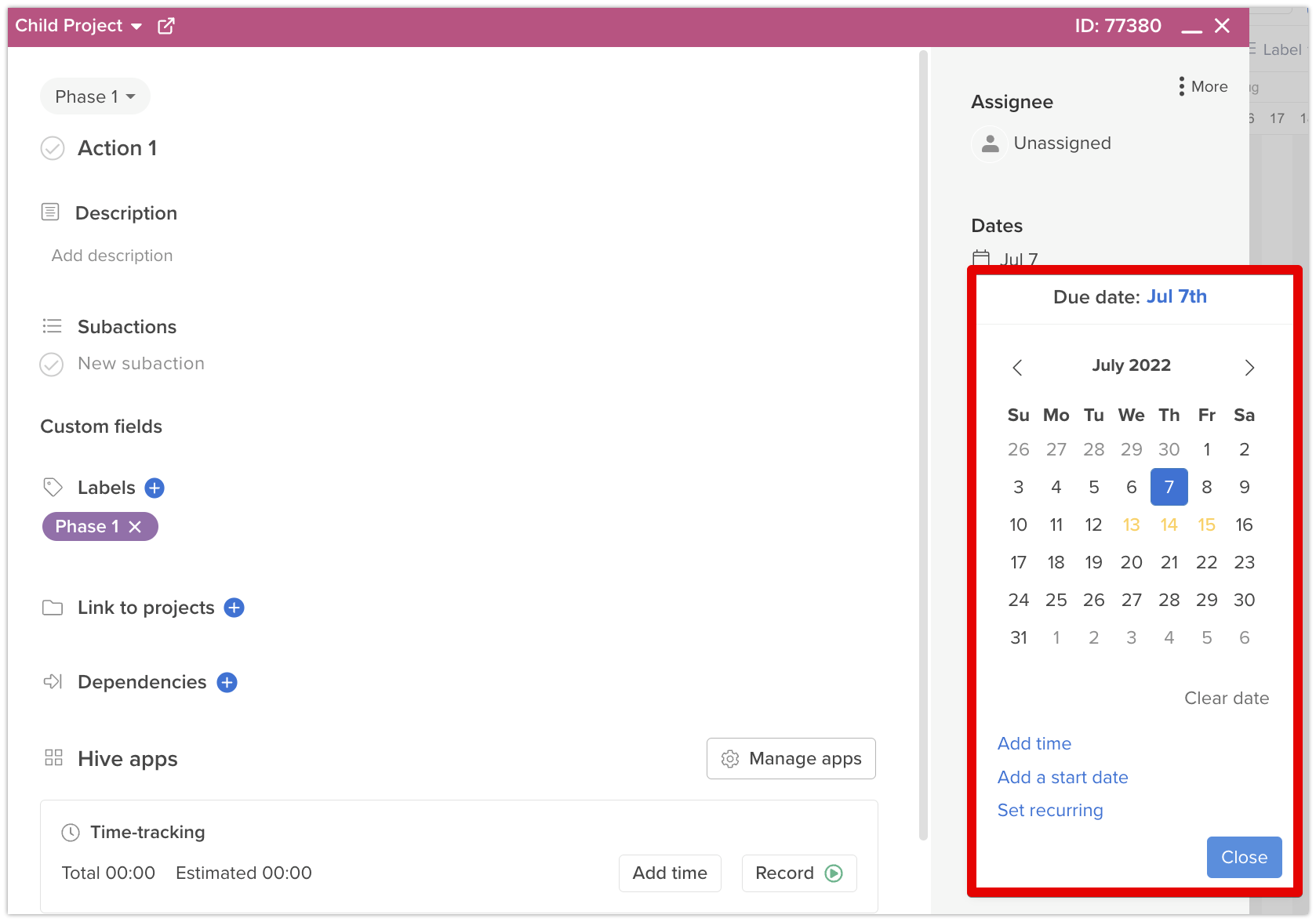
Task: Open the Phase 1 status dropdown
Action: tap(95, 96)
